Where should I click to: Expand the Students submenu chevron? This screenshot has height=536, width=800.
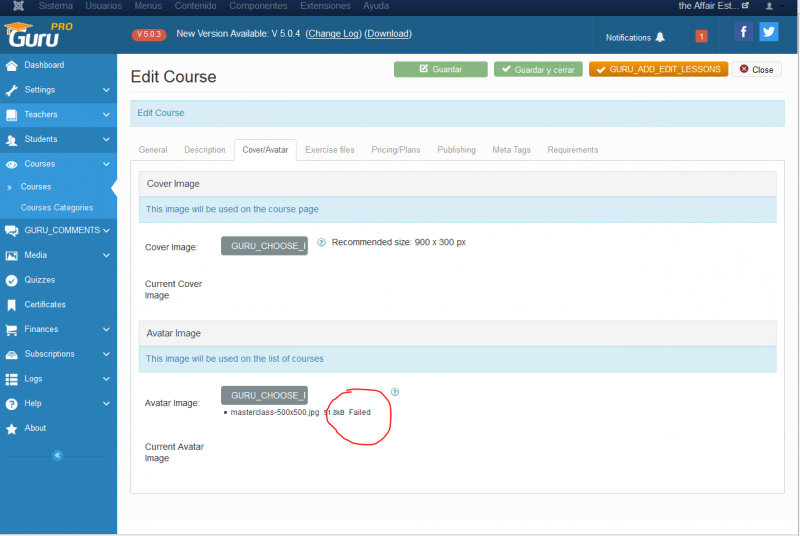tap(106, 139)
